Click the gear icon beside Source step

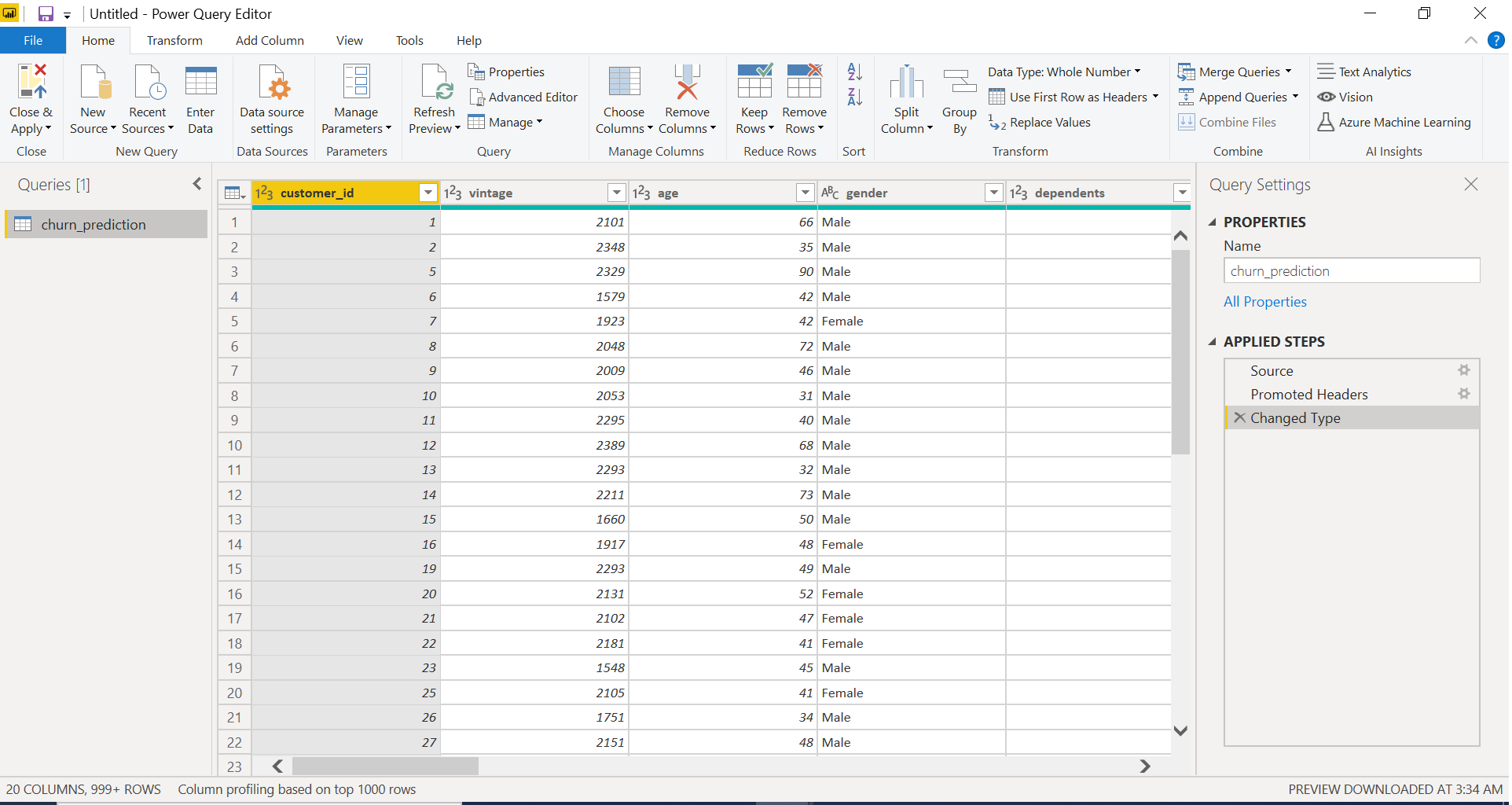(x=1463, y=370)
